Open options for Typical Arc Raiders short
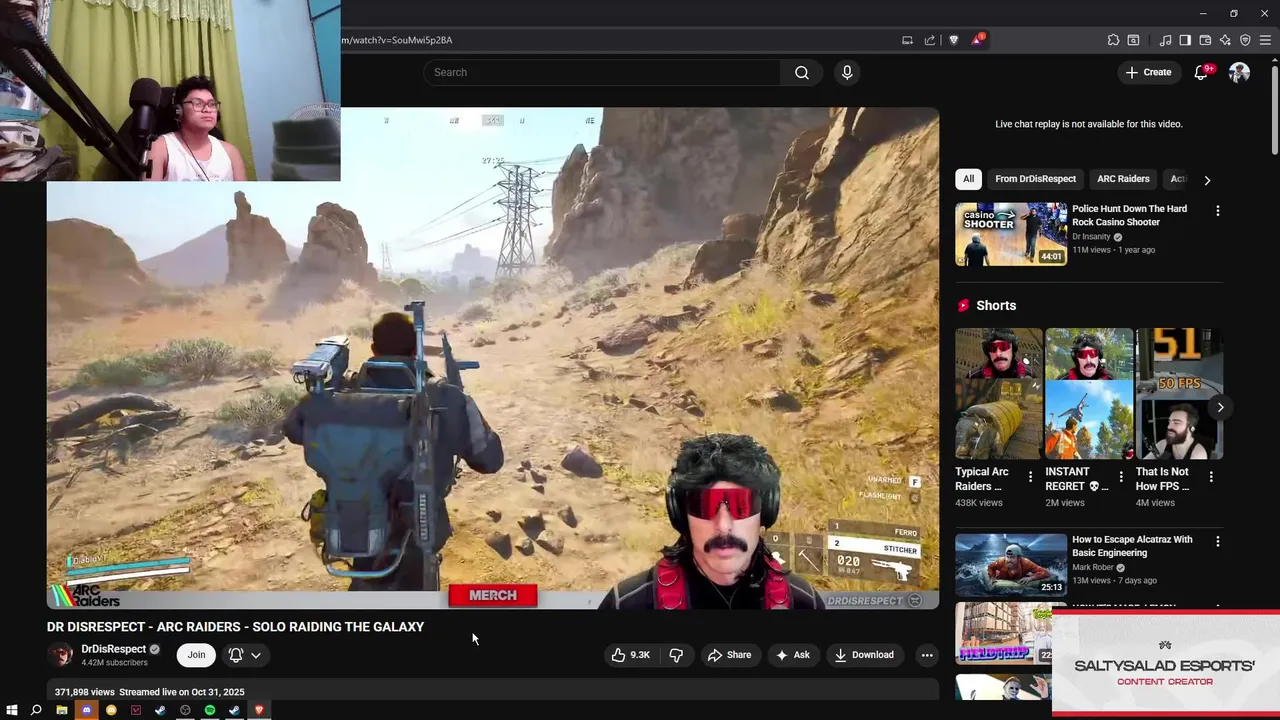Viewport: 1280px width, 720px height. [x=1030, y=477]
